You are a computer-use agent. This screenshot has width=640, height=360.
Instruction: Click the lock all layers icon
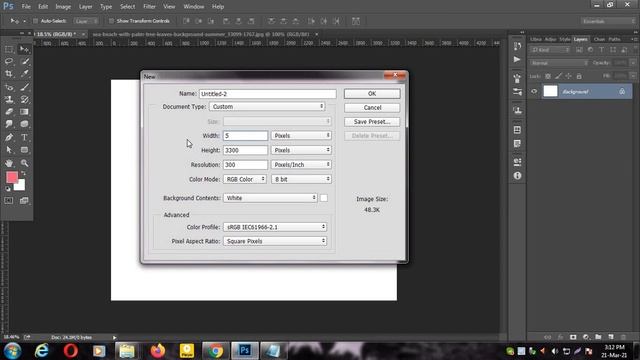pyautogui.click(x=579, y=76)
